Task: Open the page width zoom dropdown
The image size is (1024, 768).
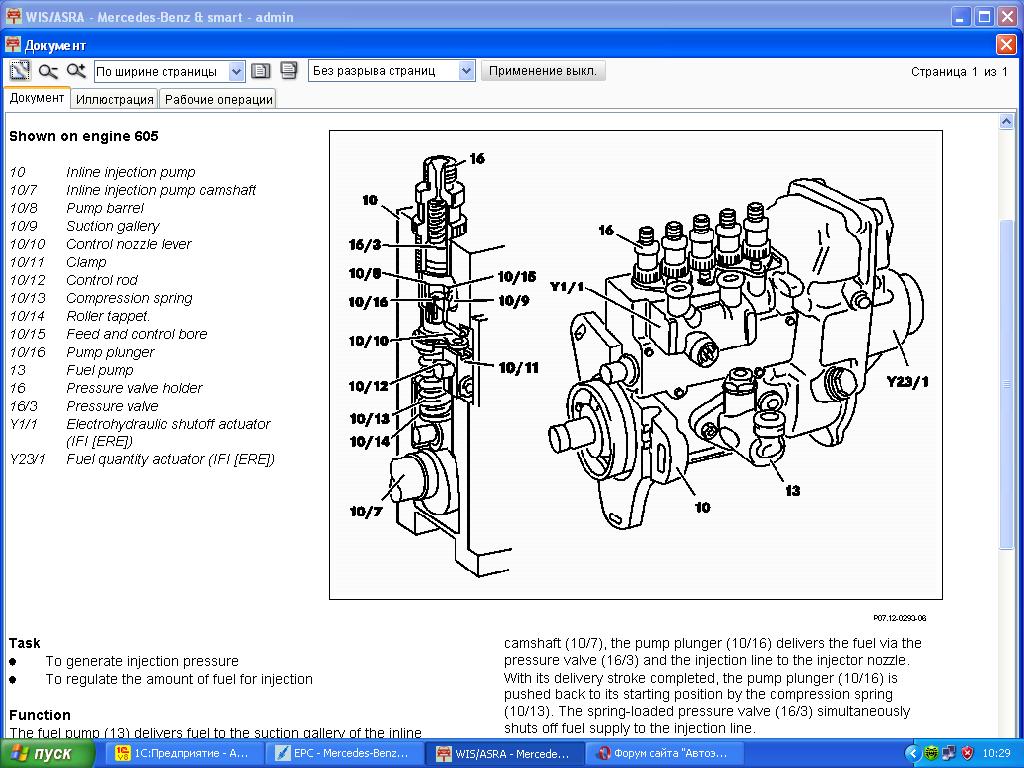Action: (x=170, y=71)
